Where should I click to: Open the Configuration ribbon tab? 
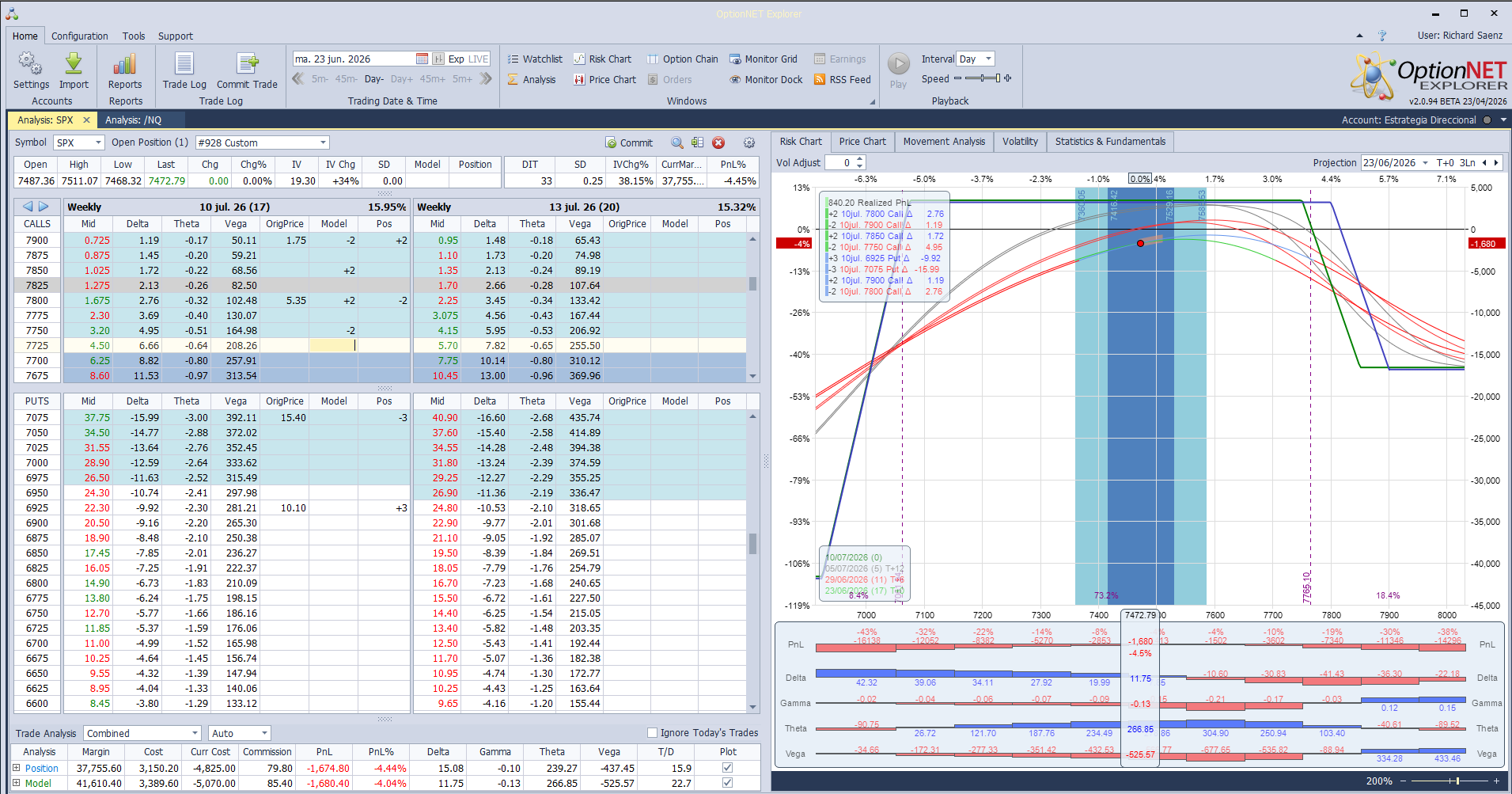(x=80, y=36)
